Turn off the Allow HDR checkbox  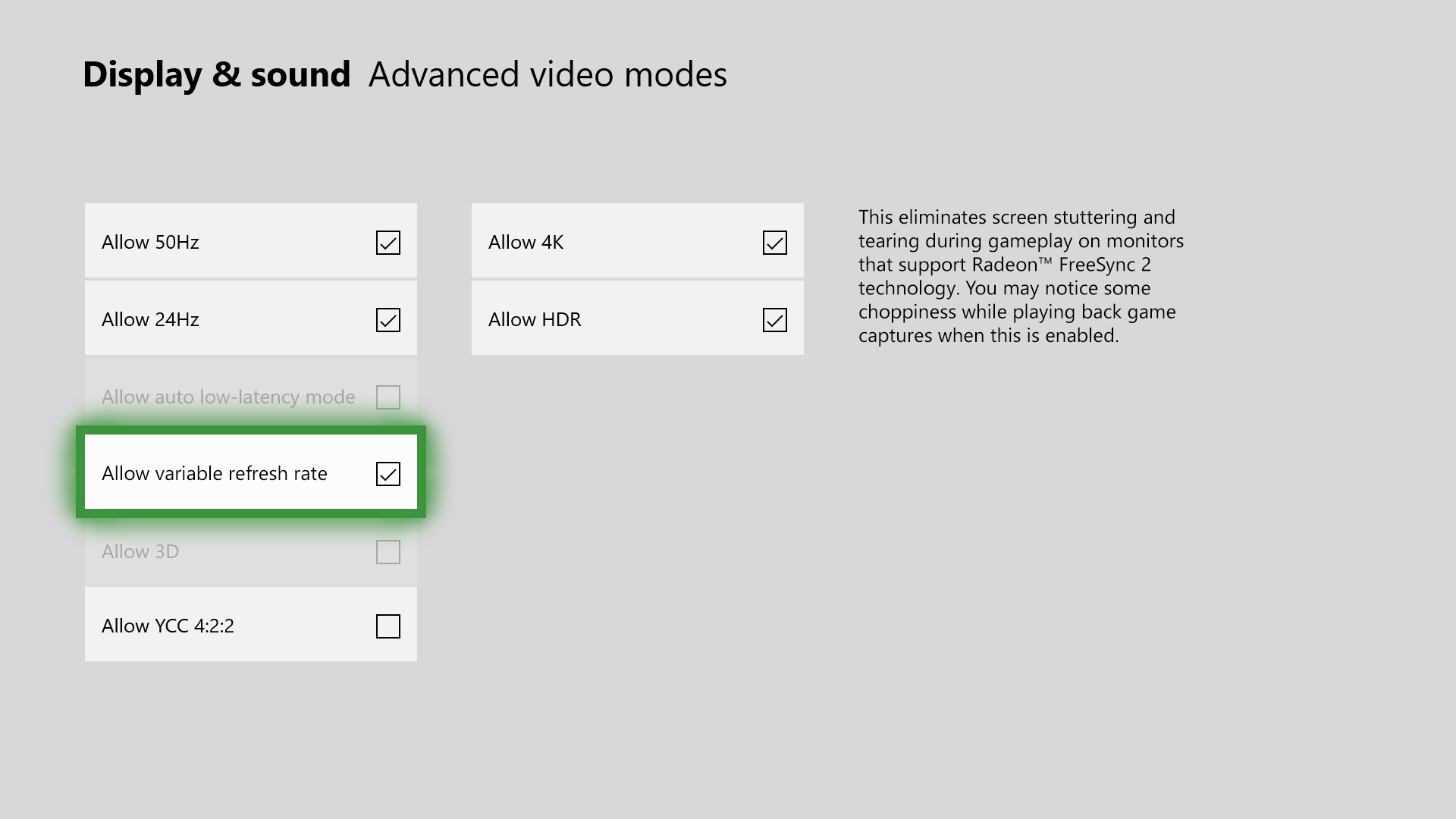pyautogui.click(x=774, y=321)
